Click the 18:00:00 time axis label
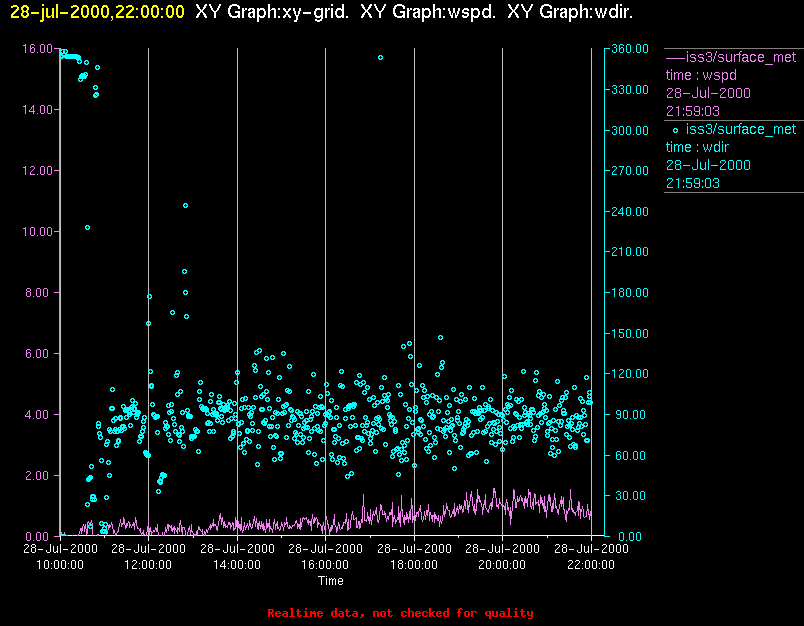 point(414,565)
